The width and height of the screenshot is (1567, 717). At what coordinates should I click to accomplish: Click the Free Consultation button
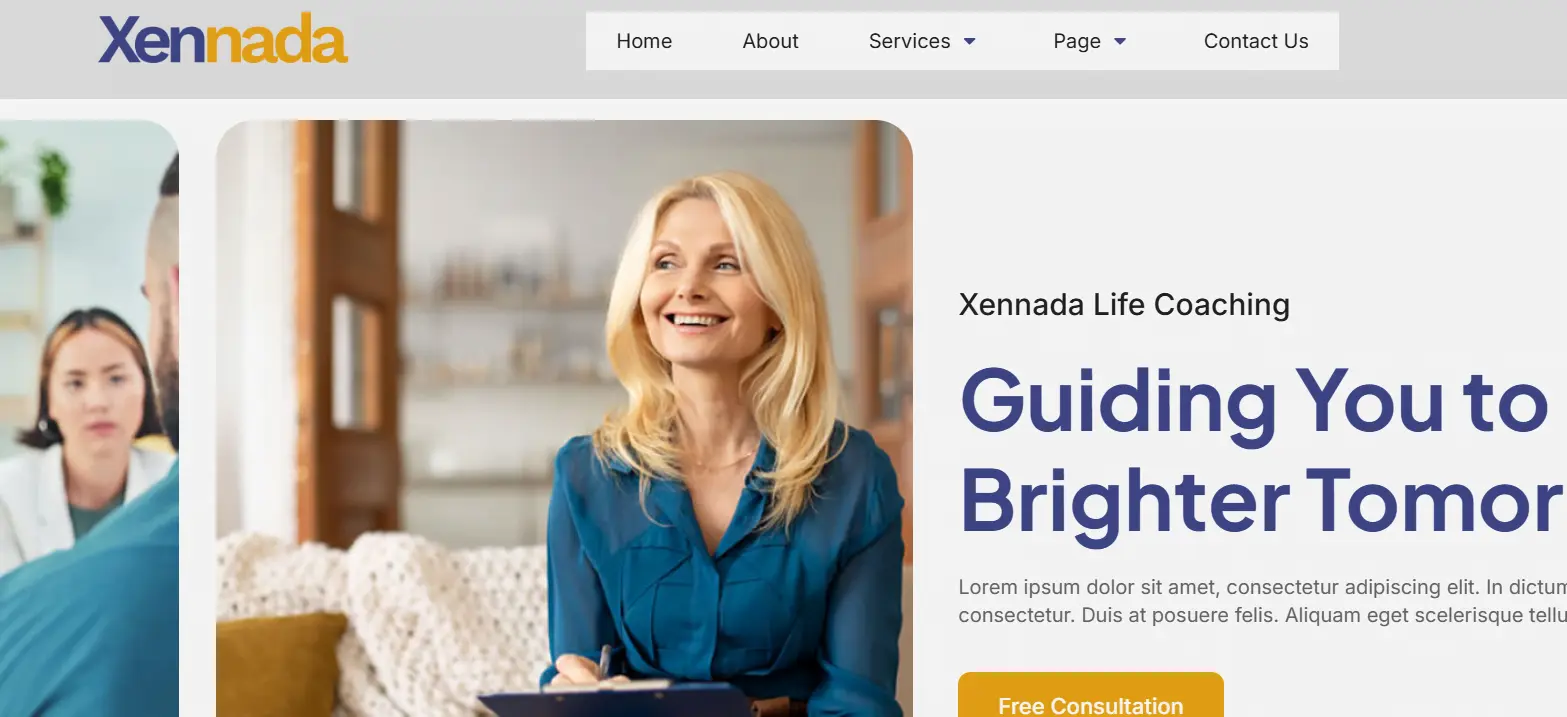click(x=1091, y=695)
